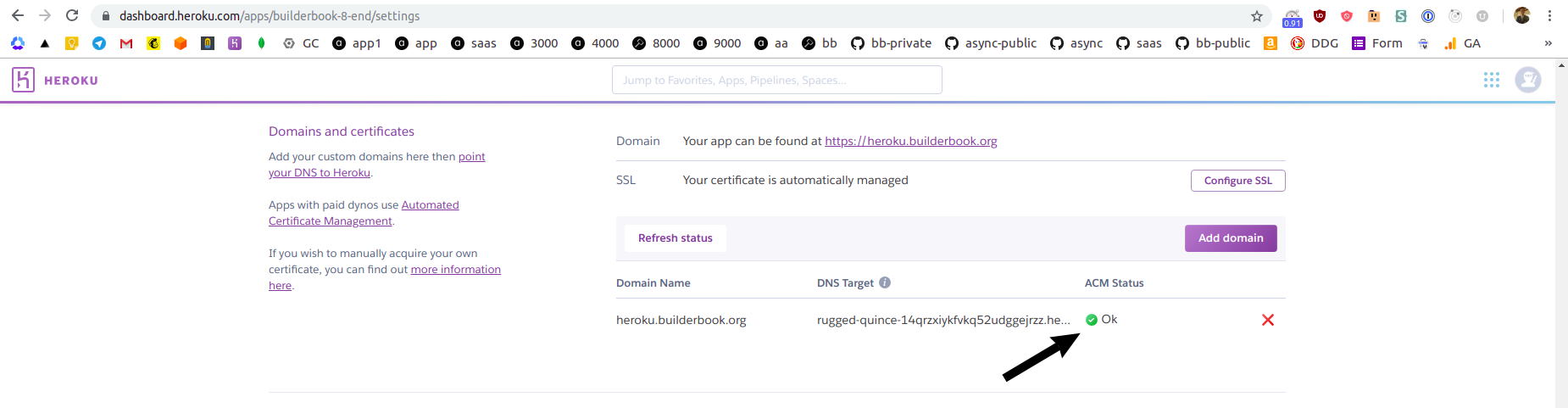Open the bb-public GitHub bookmark
Image resolution: width=1568 pixels, height=408 pixels.
1213,43
